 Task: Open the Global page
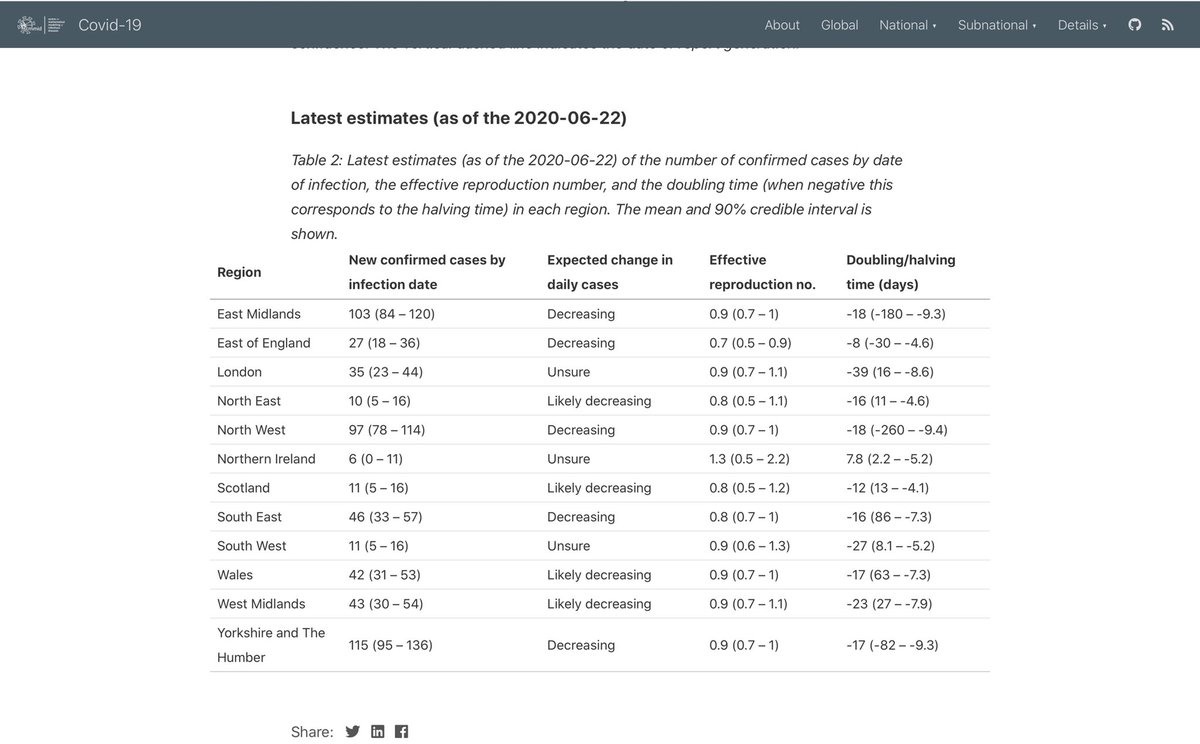pos(839,25)
